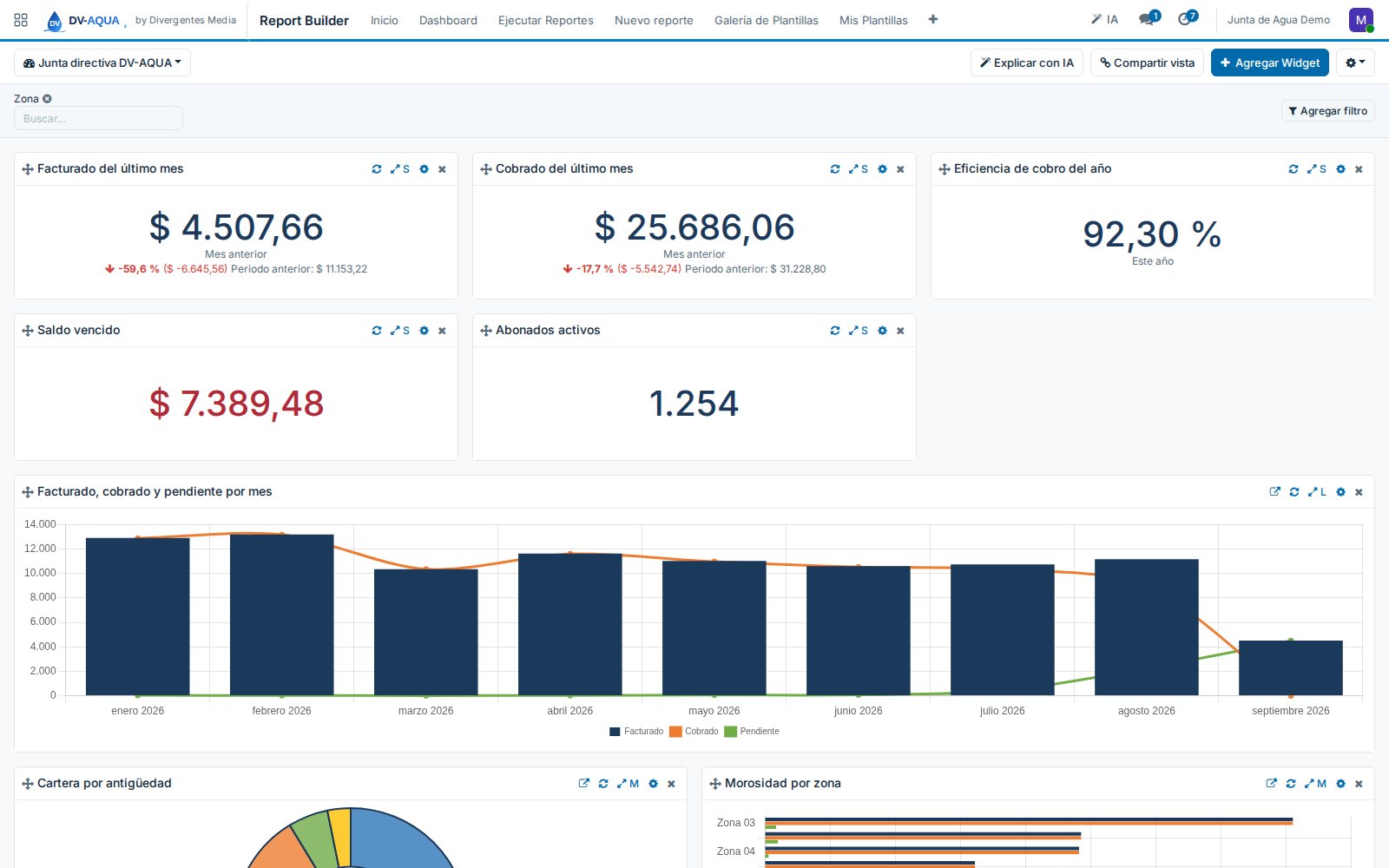Expand the Junta directiva DV-AQUA dropdown

(102, 62)
